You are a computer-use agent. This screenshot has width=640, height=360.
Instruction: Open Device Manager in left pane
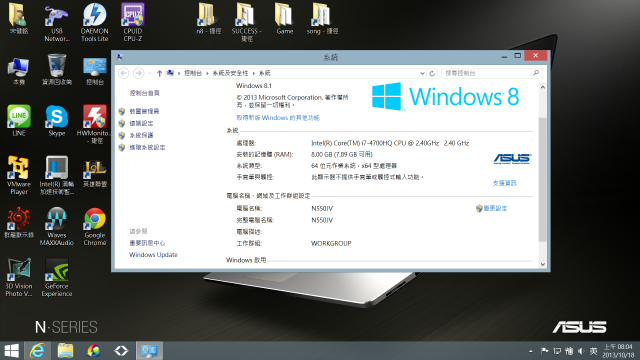coord(144,111)
